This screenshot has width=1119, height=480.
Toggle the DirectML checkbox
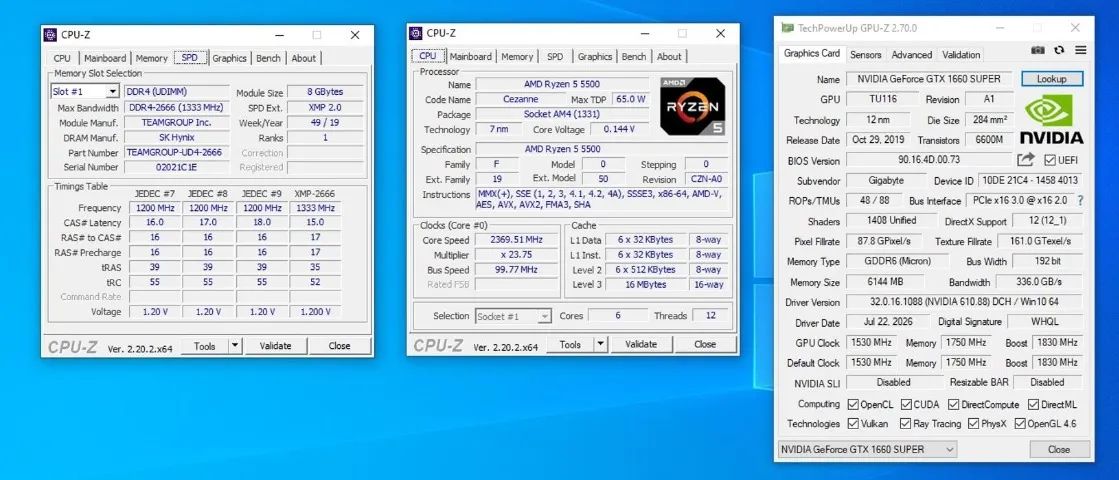(x=1033, y=404)
